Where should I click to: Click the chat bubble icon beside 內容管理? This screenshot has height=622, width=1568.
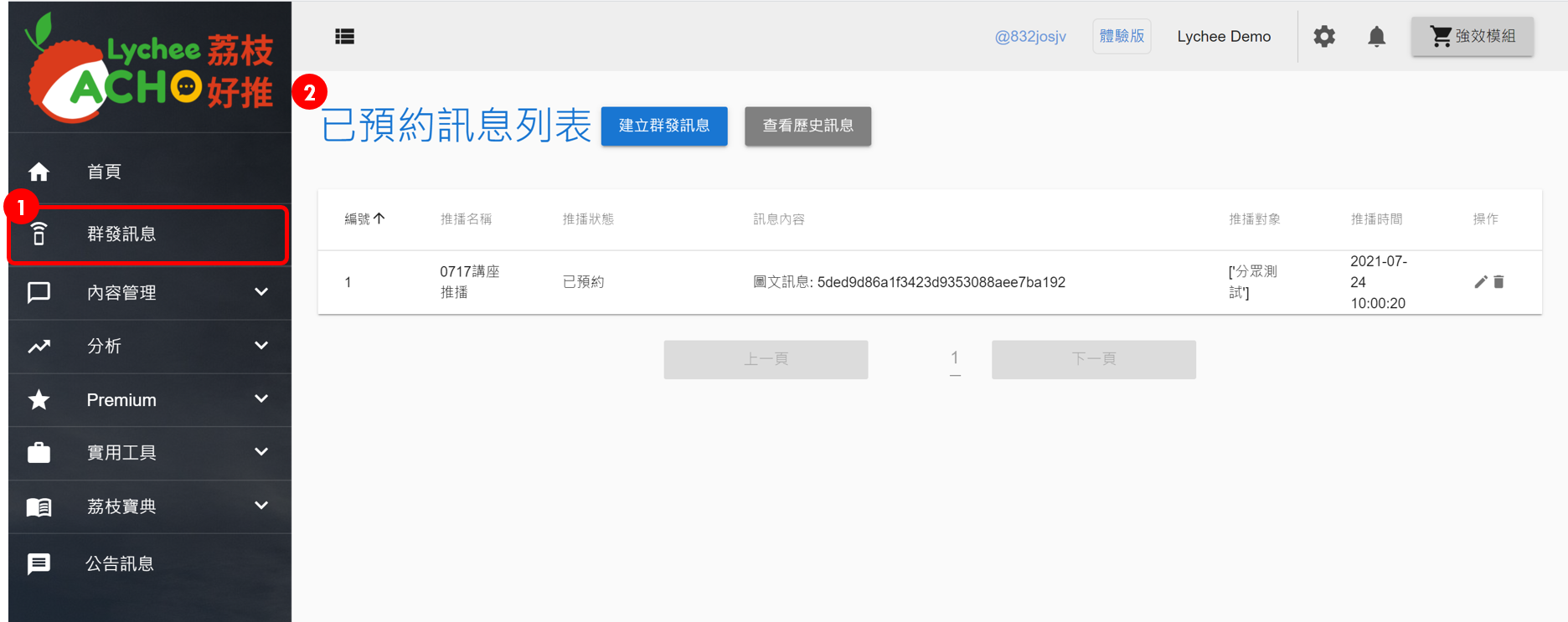39,292
